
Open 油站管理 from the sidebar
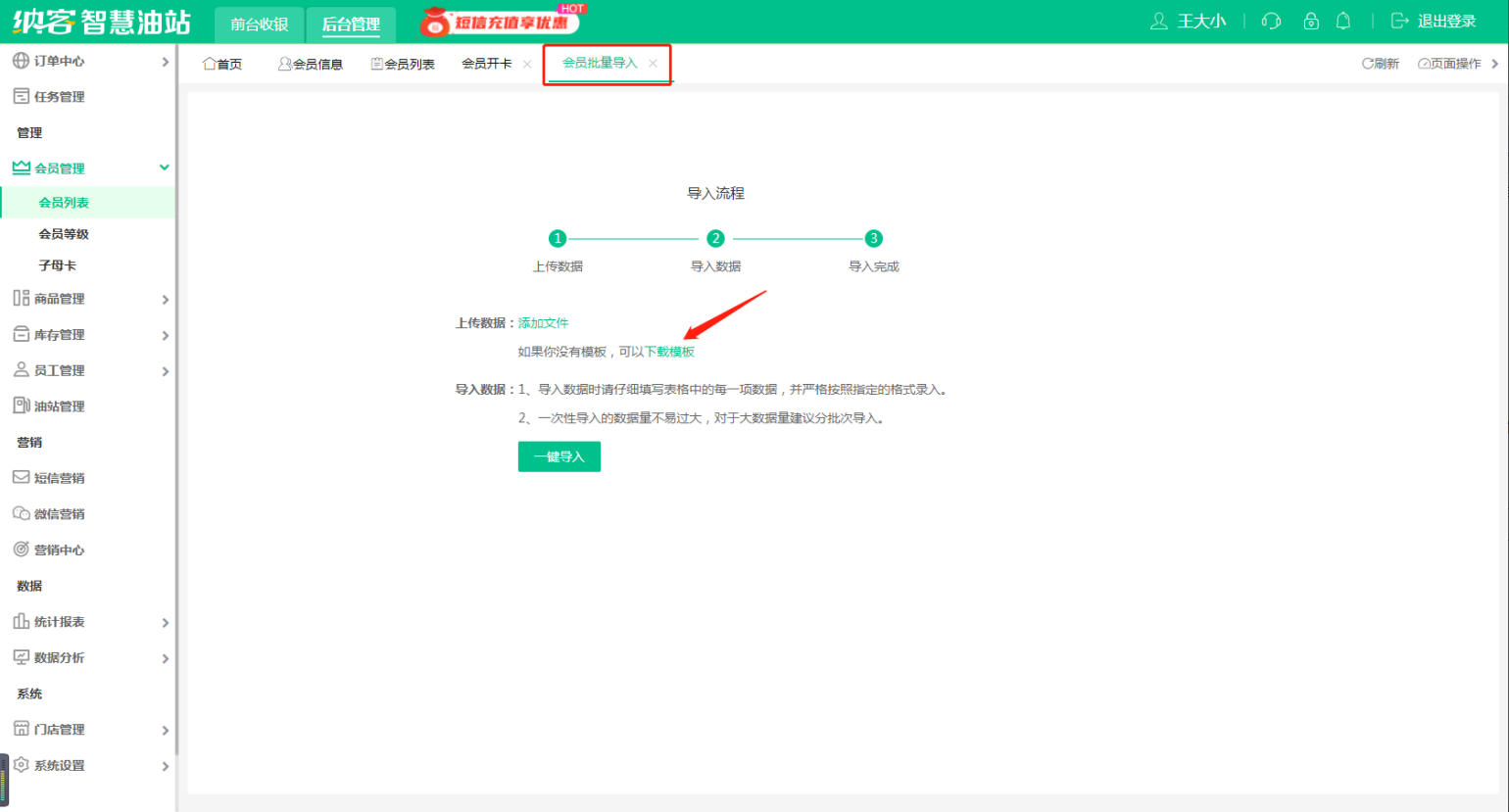(59, 406)
